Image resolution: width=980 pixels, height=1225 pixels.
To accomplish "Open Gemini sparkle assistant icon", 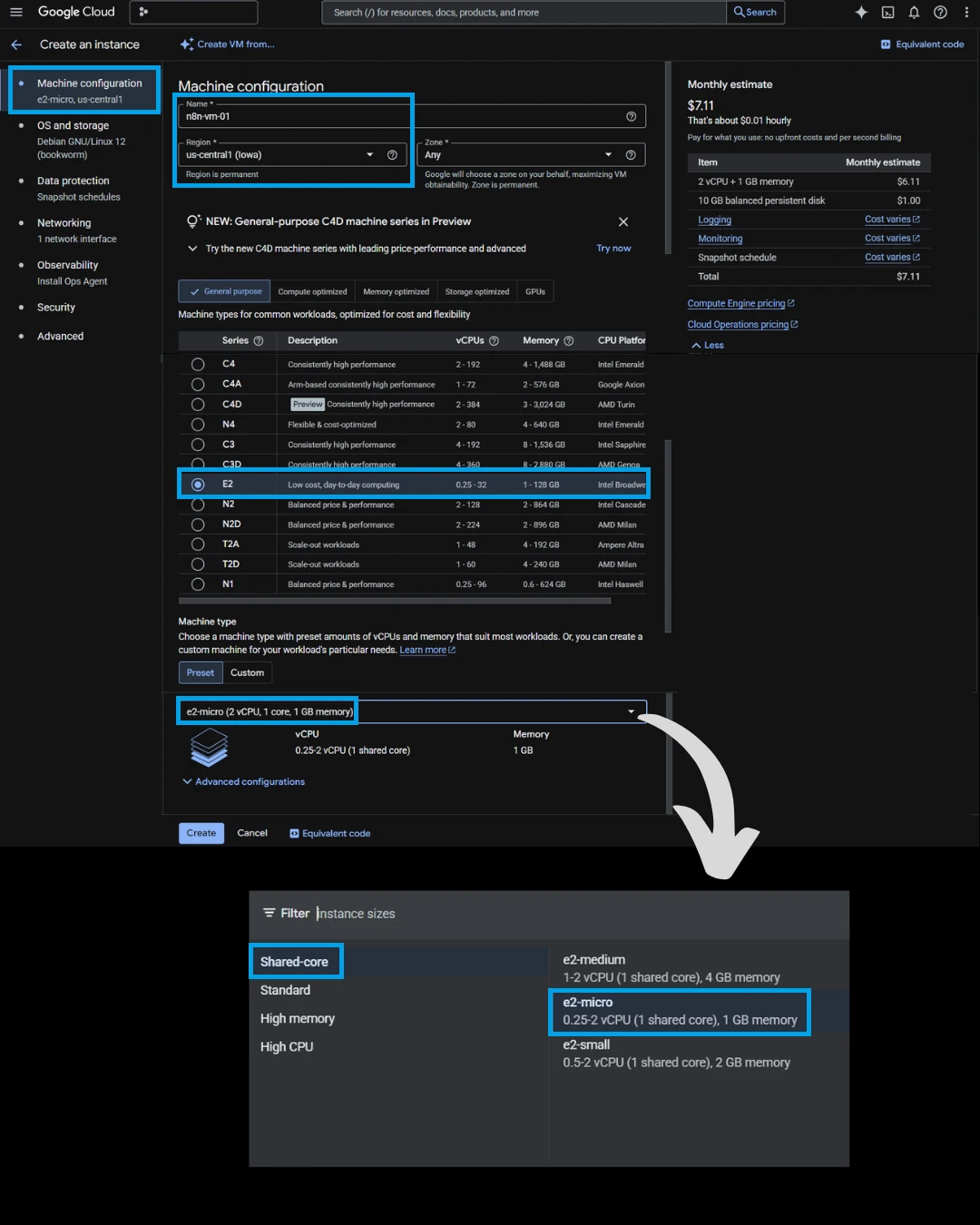I will point(861,12).
